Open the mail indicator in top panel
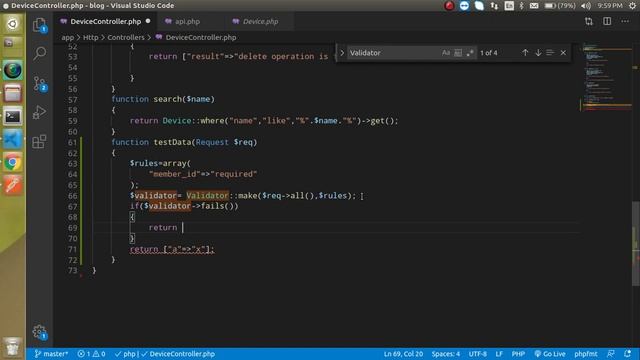Screen dimensions: 640x360 [x=534, y=6]
